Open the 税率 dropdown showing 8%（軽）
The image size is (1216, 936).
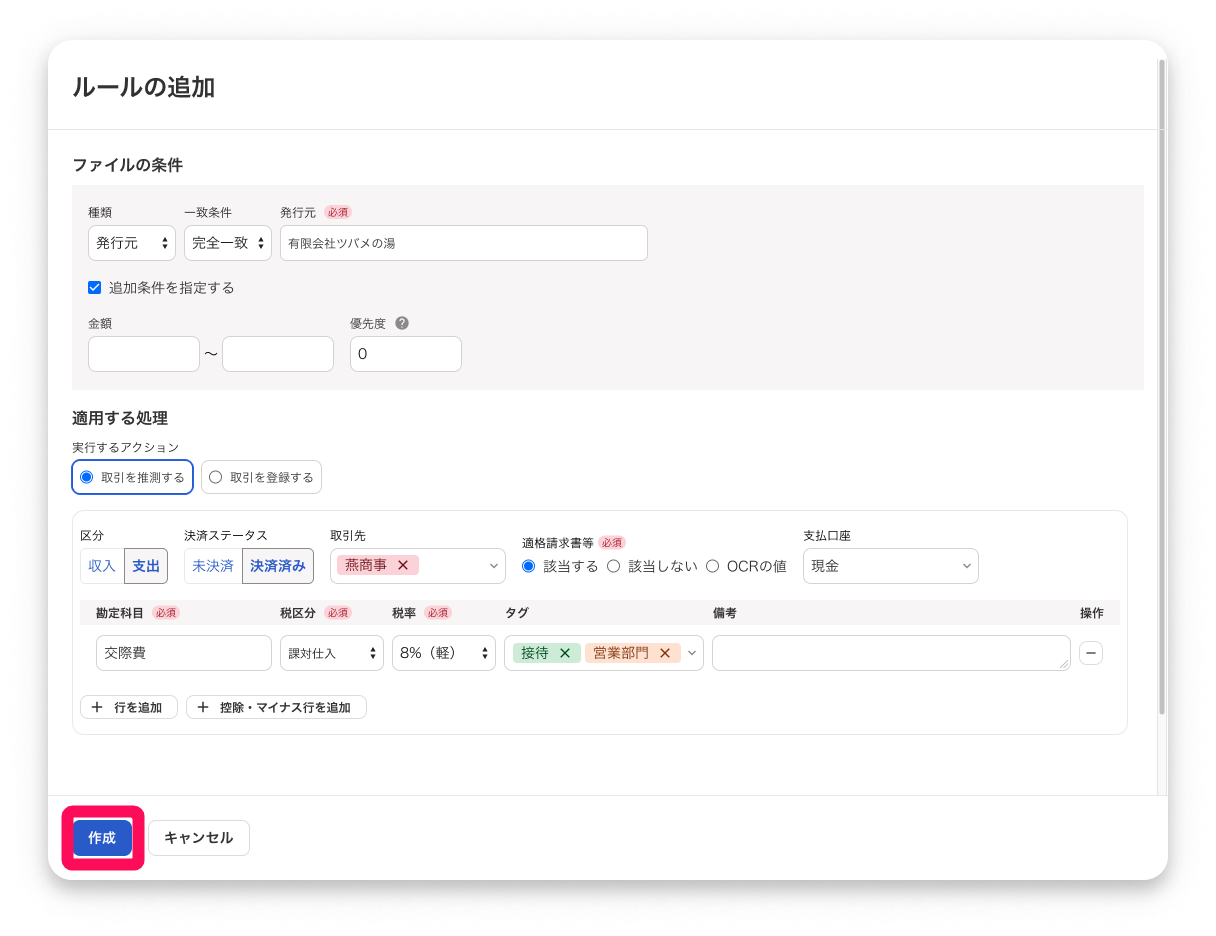point(444,653)
